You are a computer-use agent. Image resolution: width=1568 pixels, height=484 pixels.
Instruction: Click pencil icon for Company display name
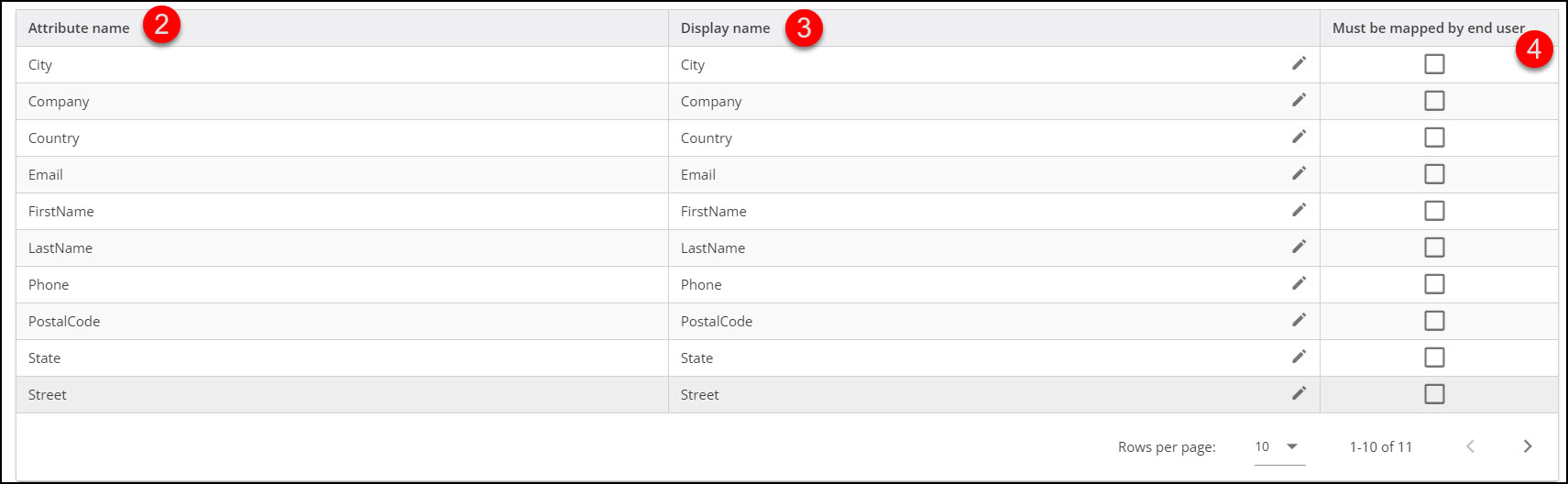coord(1299,100)
